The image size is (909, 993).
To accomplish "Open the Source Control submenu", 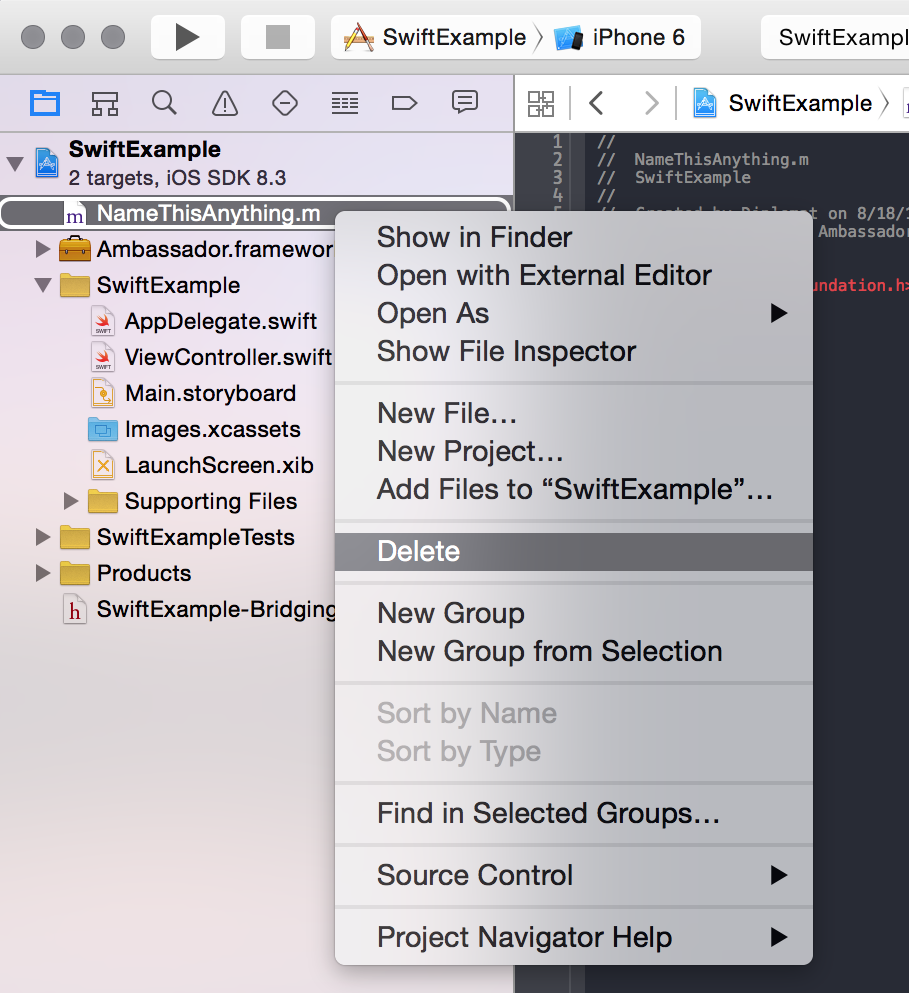I will pyautogui.click(x=574, y=876).
